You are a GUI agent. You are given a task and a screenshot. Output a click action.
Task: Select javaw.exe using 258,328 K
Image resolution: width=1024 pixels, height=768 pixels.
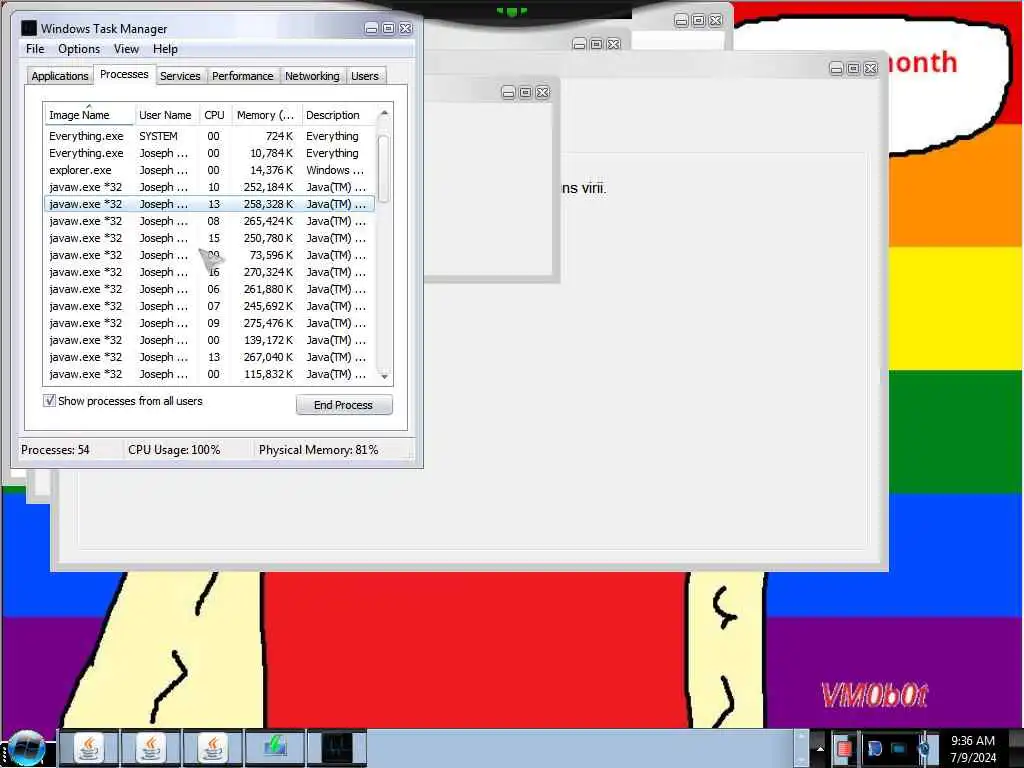[x=210, y=204]
